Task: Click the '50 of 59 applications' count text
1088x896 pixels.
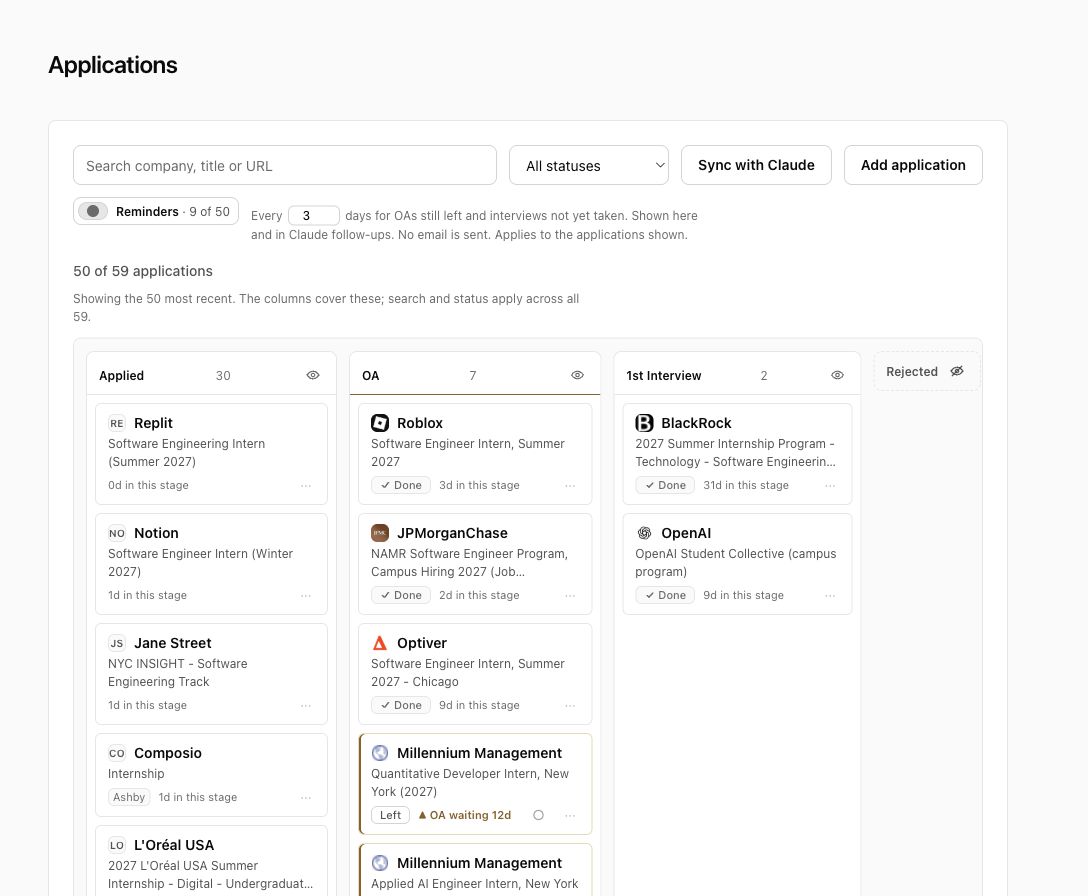Action: (143, 271)
